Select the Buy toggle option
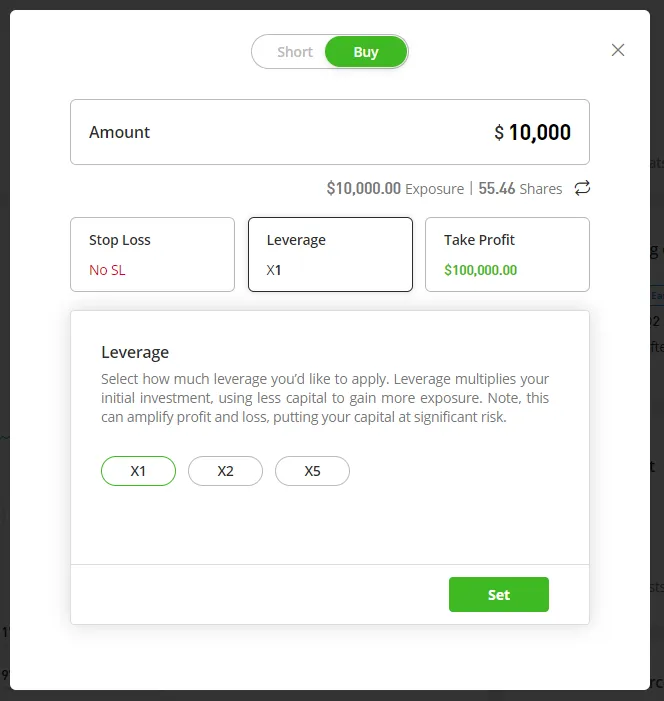Image resolution: width=664 pixels, height=701 pixels. pyautogui.click(x=366, y=52)
